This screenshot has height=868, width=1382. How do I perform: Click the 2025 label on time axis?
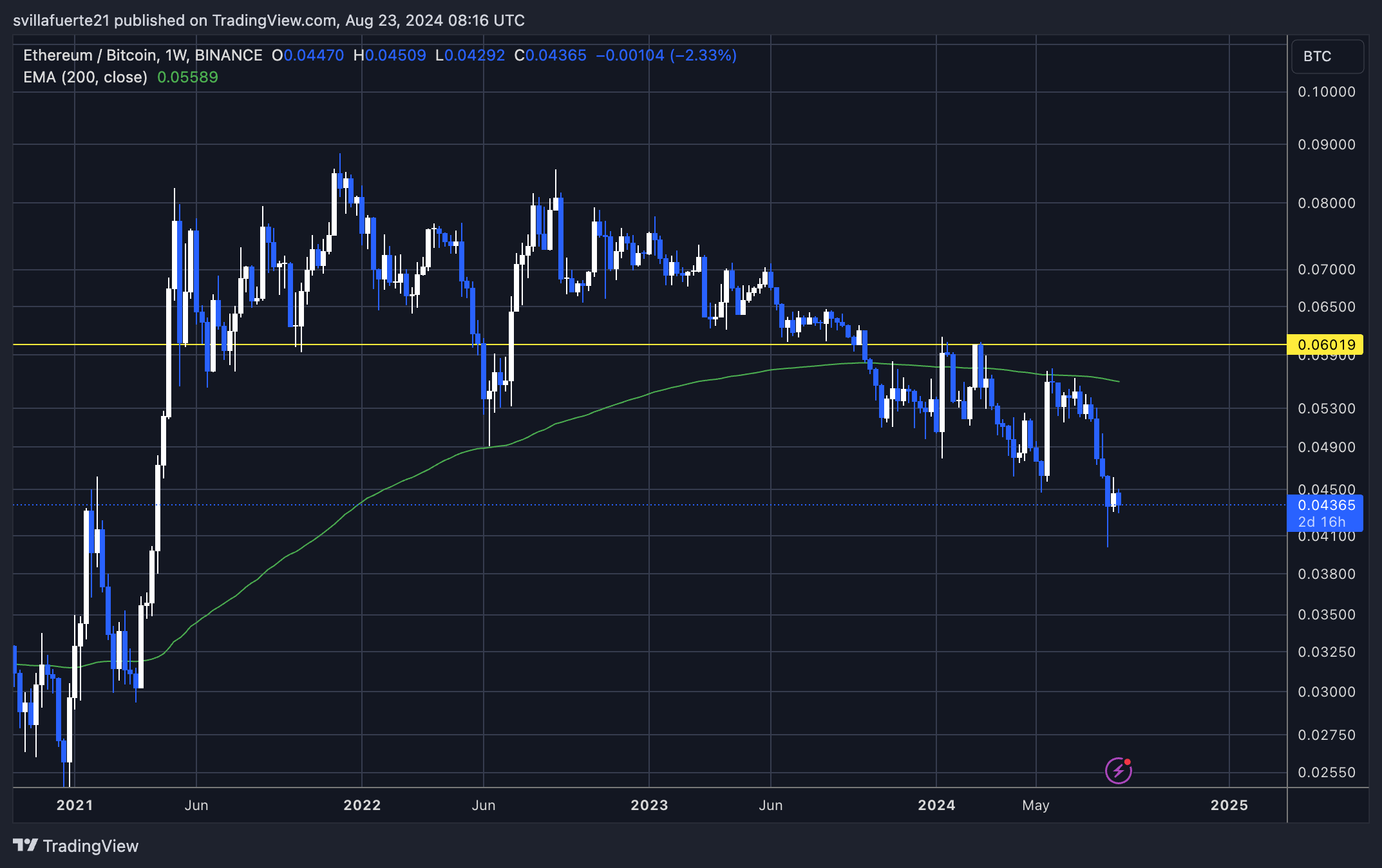click(1229, 805)
